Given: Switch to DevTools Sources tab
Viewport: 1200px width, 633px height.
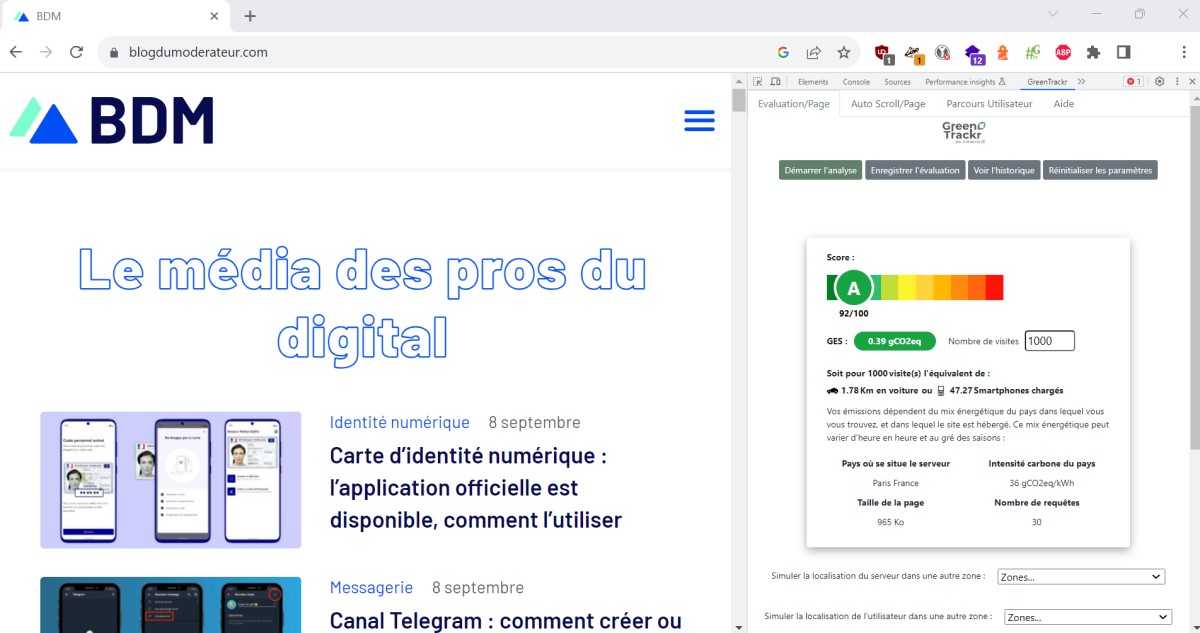Looking at the screenshot, I should (897, 82).
